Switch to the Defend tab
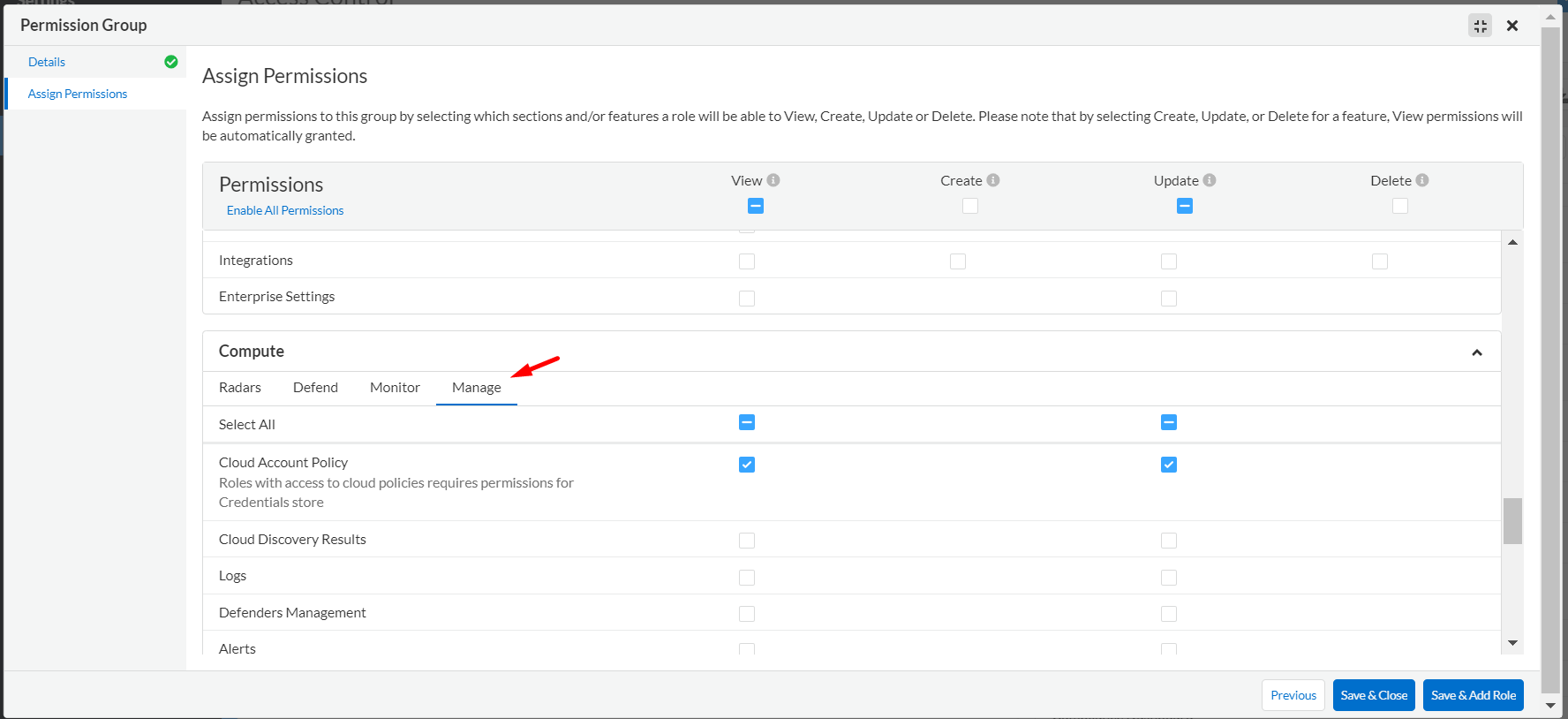Screen dimensions: 1568x719 (315, 388)
